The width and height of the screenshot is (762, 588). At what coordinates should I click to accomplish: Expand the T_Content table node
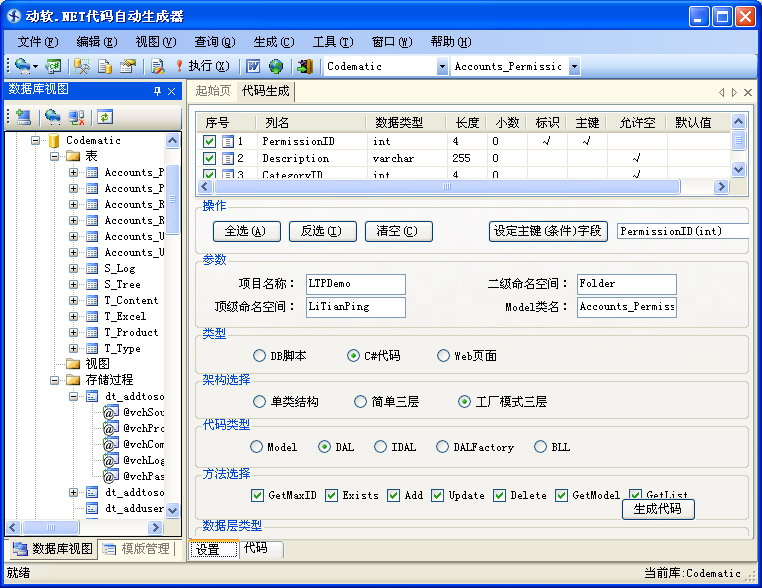point(73,300)
